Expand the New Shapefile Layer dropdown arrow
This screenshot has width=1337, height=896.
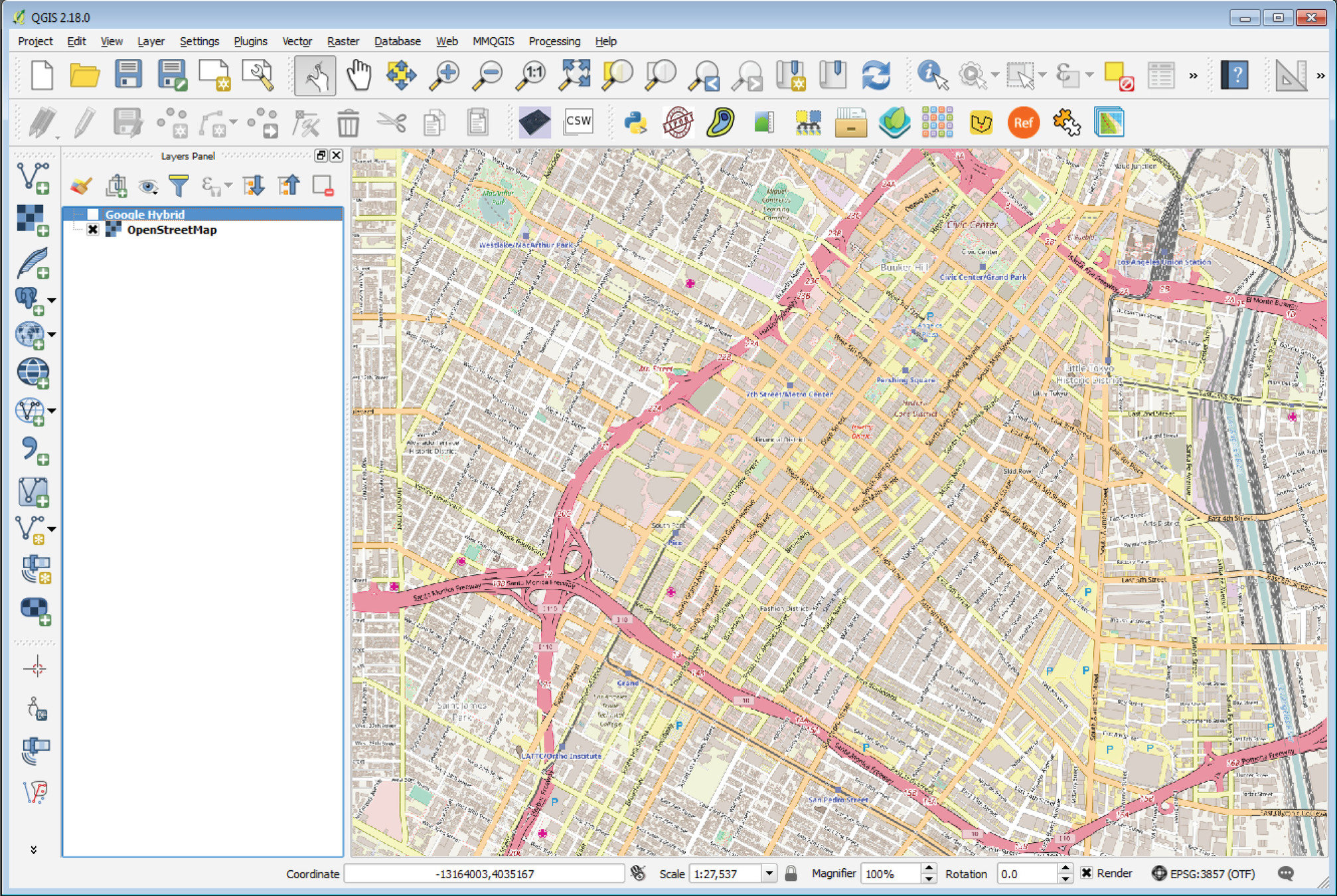tap(52, 529)
